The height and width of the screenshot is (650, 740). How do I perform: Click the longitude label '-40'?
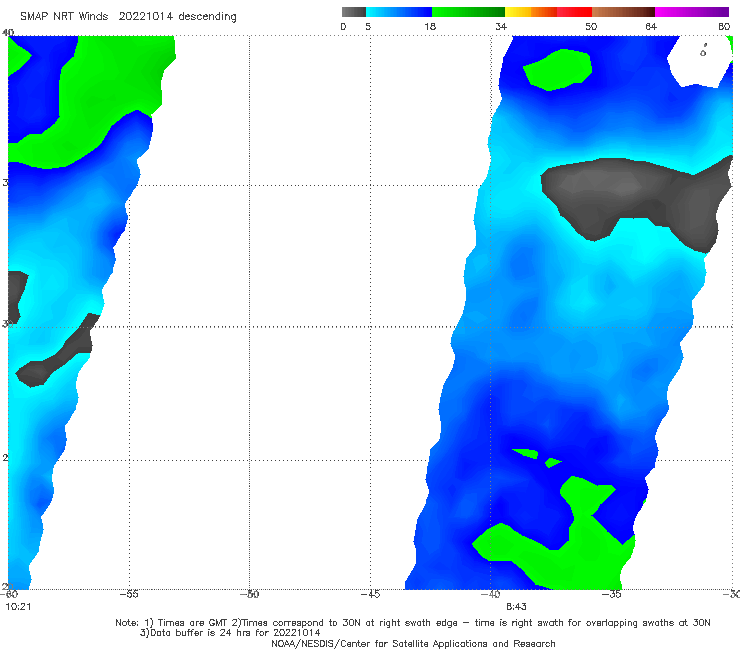(491, 594)
